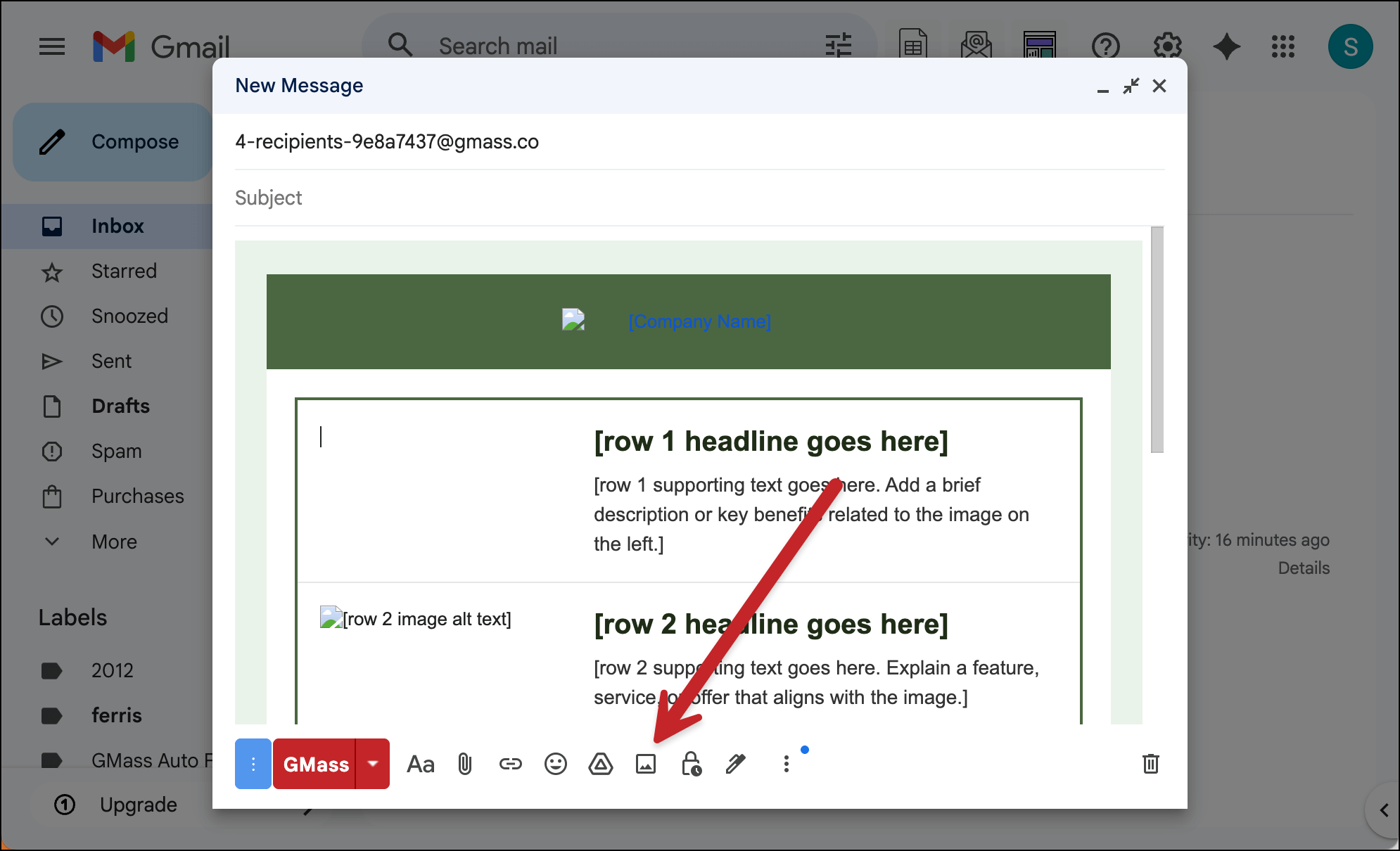This screenshot has height=851, width=1400.
Task: Open the GMass dropdown arrow
Action: (373, 764)
